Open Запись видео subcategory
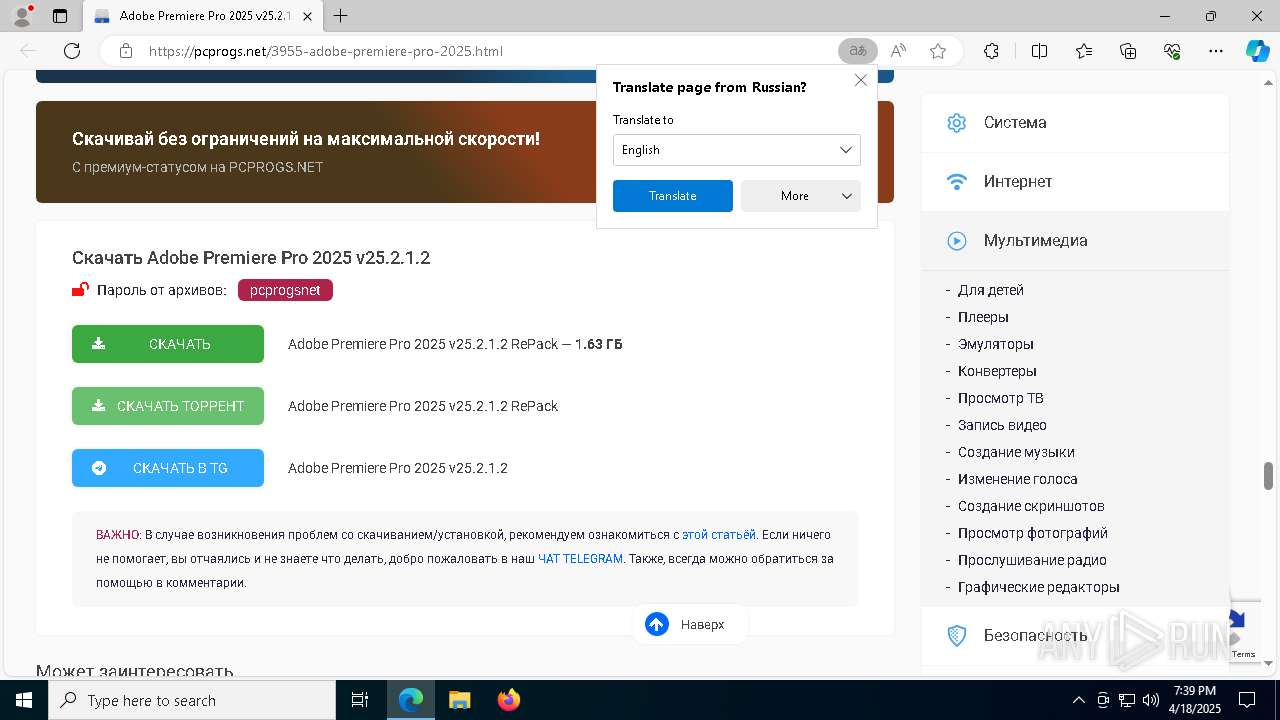This screenshot has width=1280, height=720. [x=1002, y=425]
